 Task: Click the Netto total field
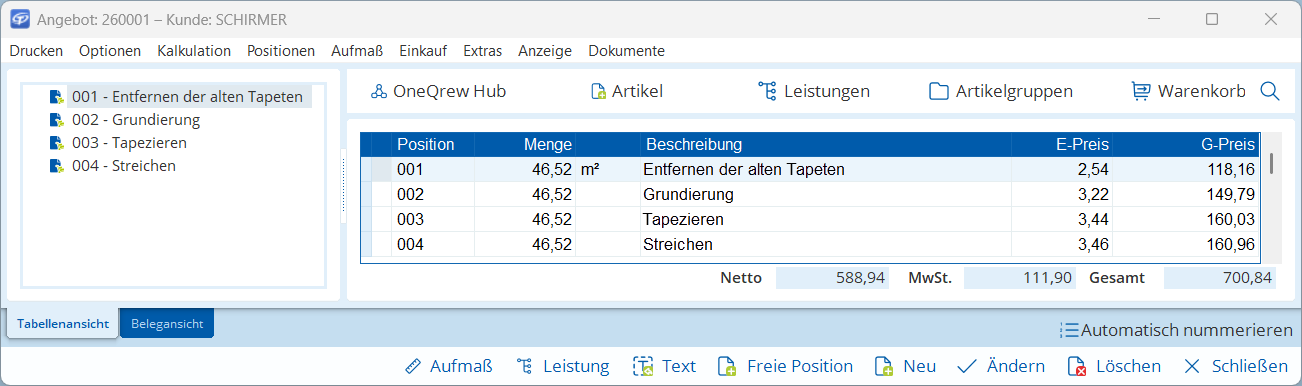(832, 278)
